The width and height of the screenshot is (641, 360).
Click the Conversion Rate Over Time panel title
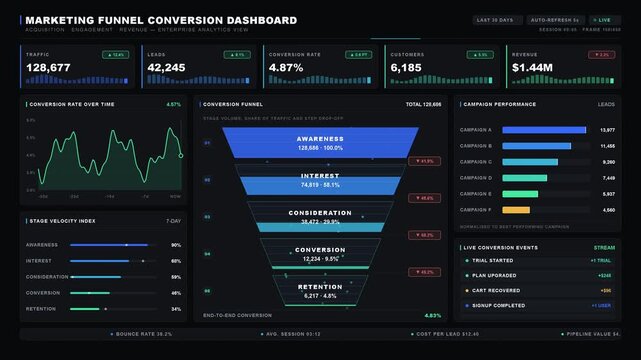[72, 104]
